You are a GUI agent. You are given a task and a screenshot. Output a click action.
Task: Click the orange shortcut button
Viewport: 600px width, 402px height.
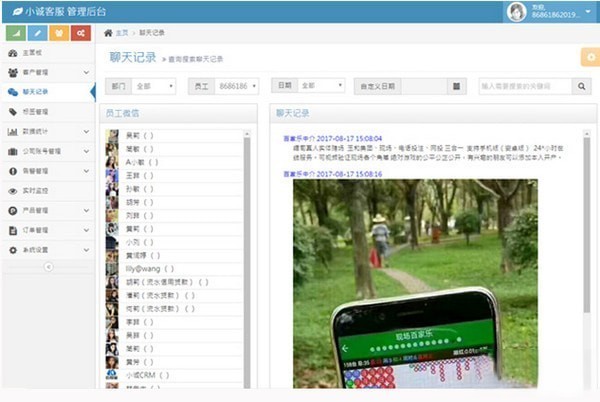(59, 33)
